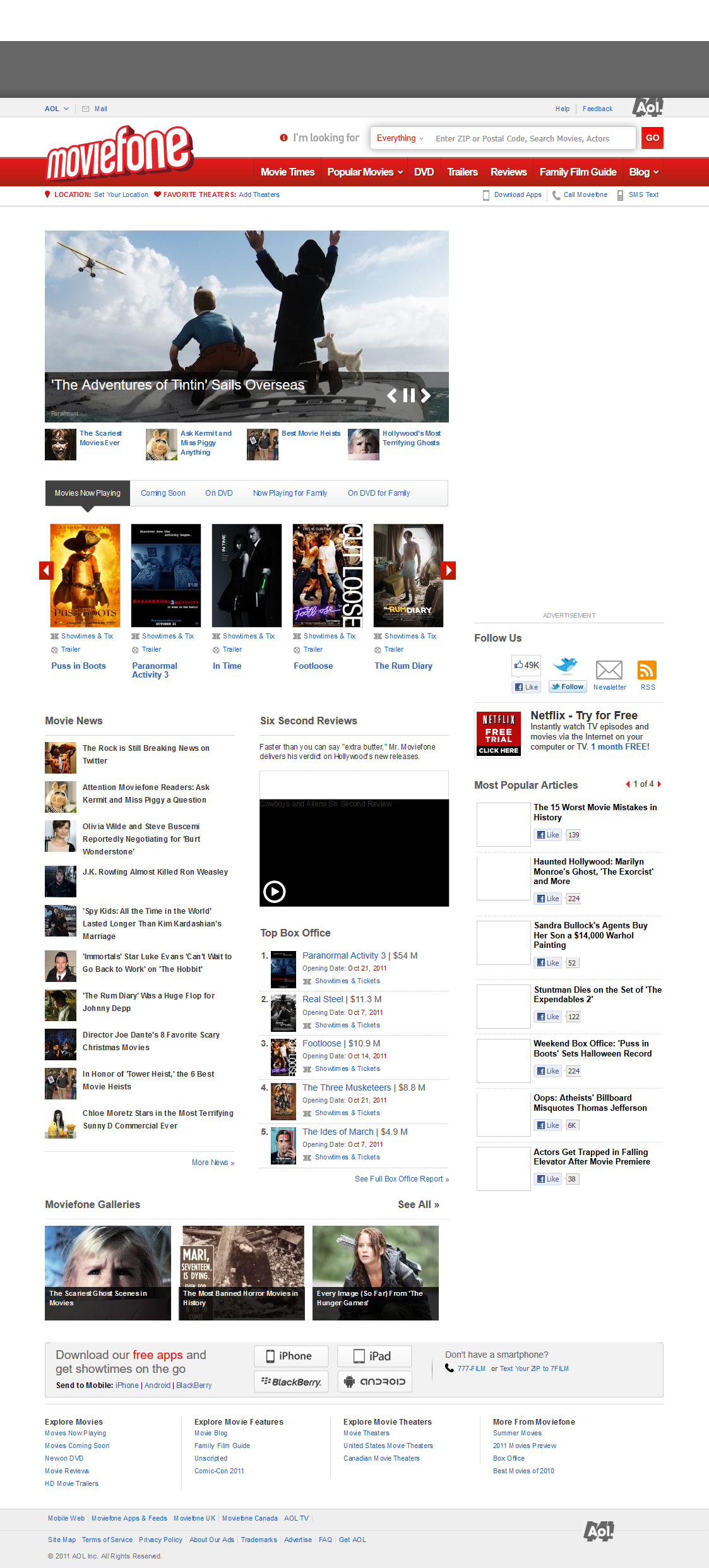Open Reviews in navigation bar
The height and width of the screenshot is (1568, 709).
(508, 172)
